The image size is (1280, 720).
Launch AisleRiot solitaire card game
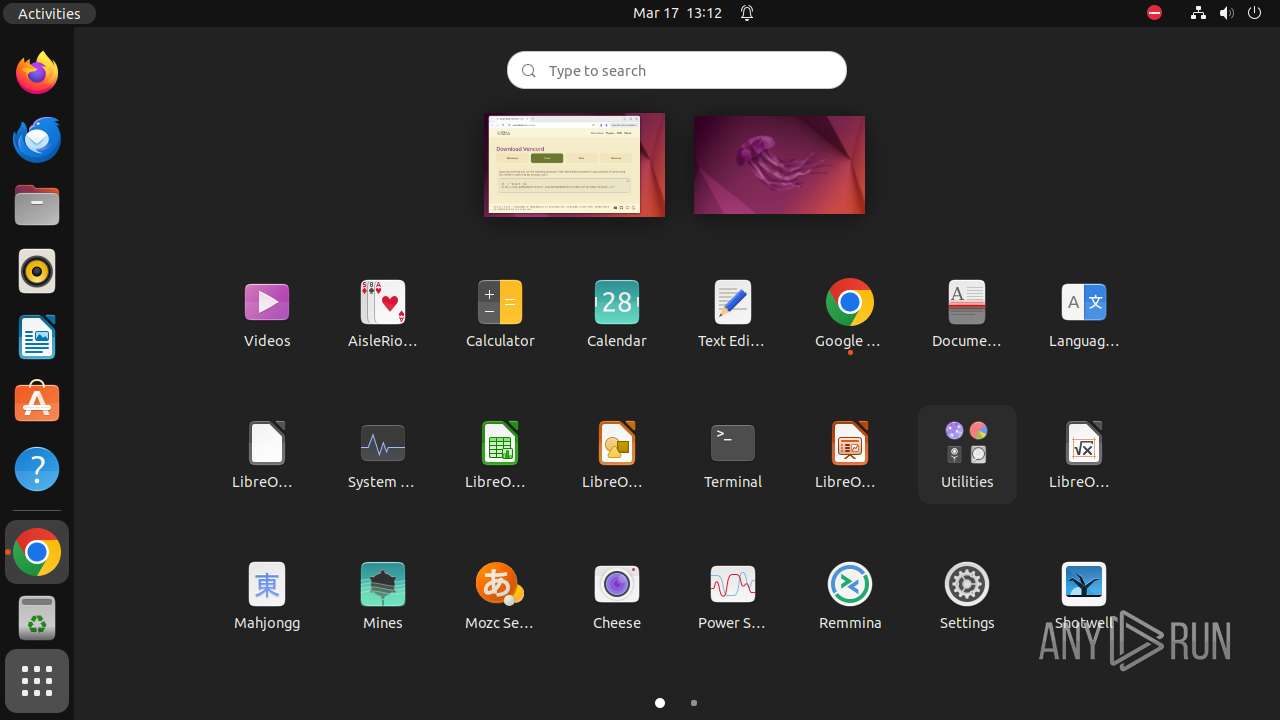(383, 314)
